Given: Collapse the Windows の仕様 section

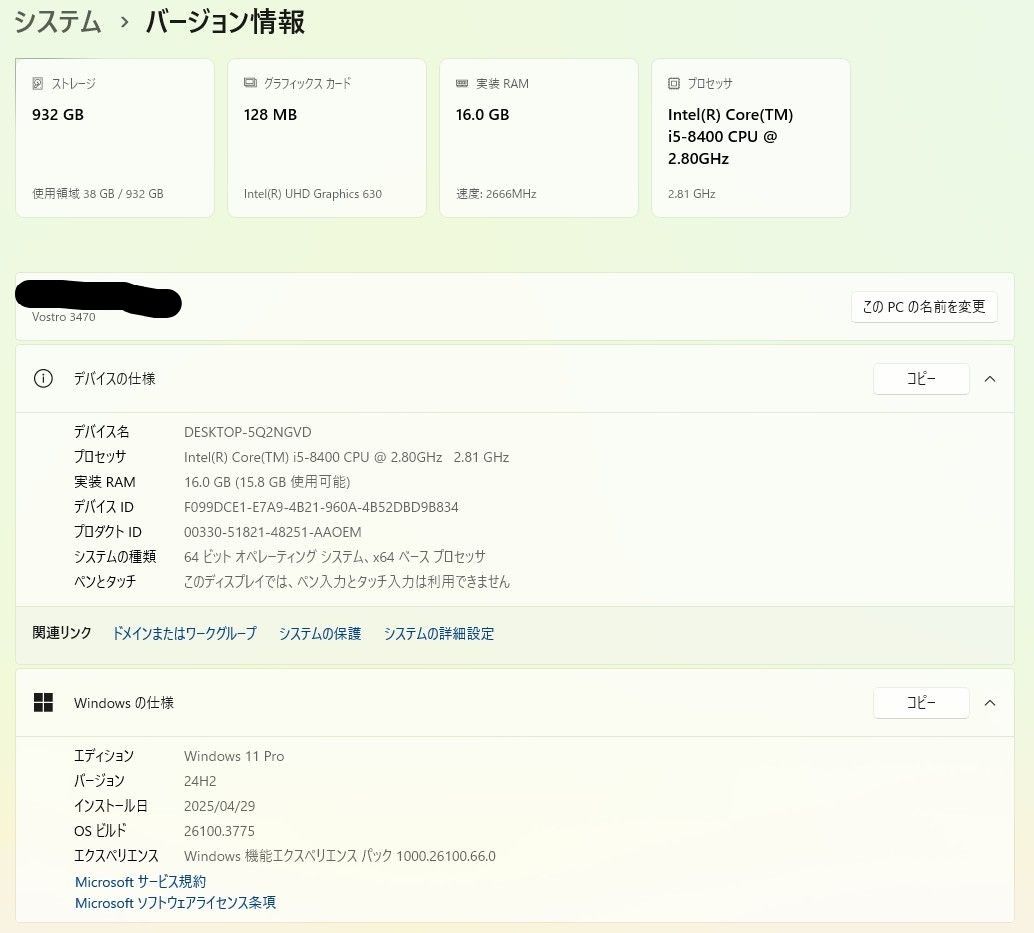Looking at the screenshot, I should [990, 703].
